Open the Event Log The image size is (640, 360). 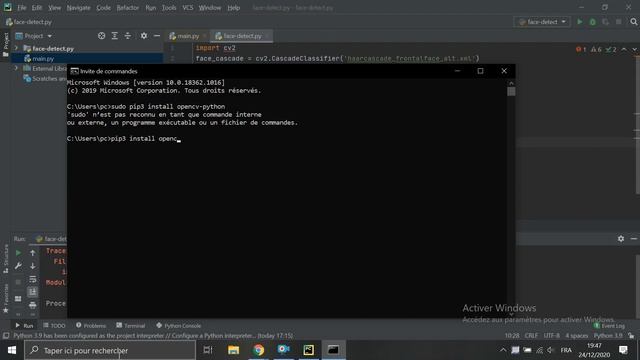(609, 326)
